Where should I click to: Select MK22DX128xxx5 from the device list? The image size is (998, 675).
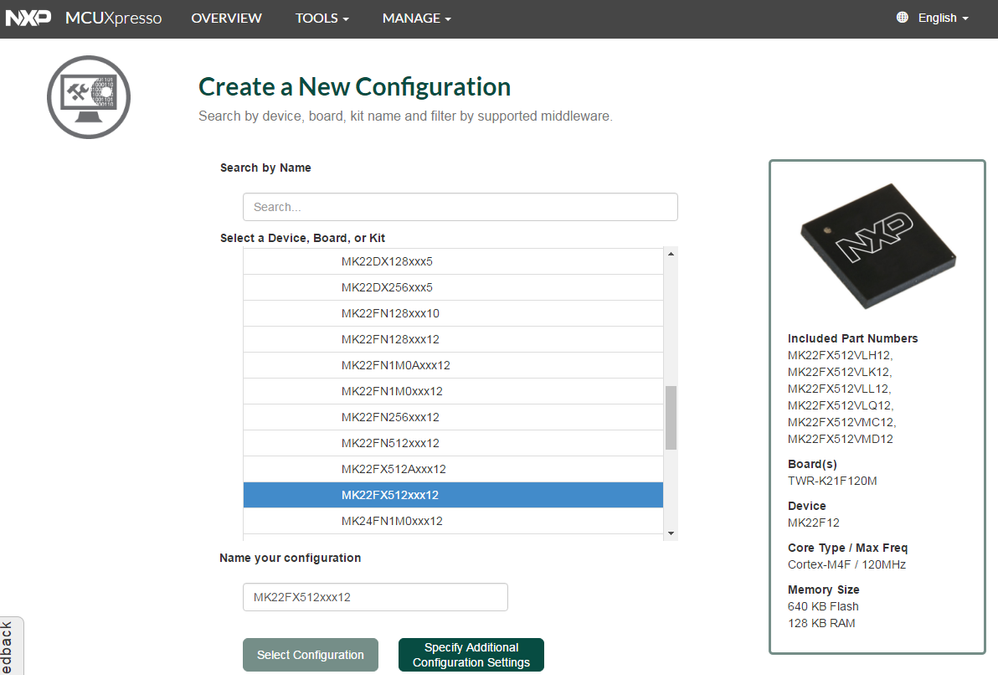tap(387, 261)
